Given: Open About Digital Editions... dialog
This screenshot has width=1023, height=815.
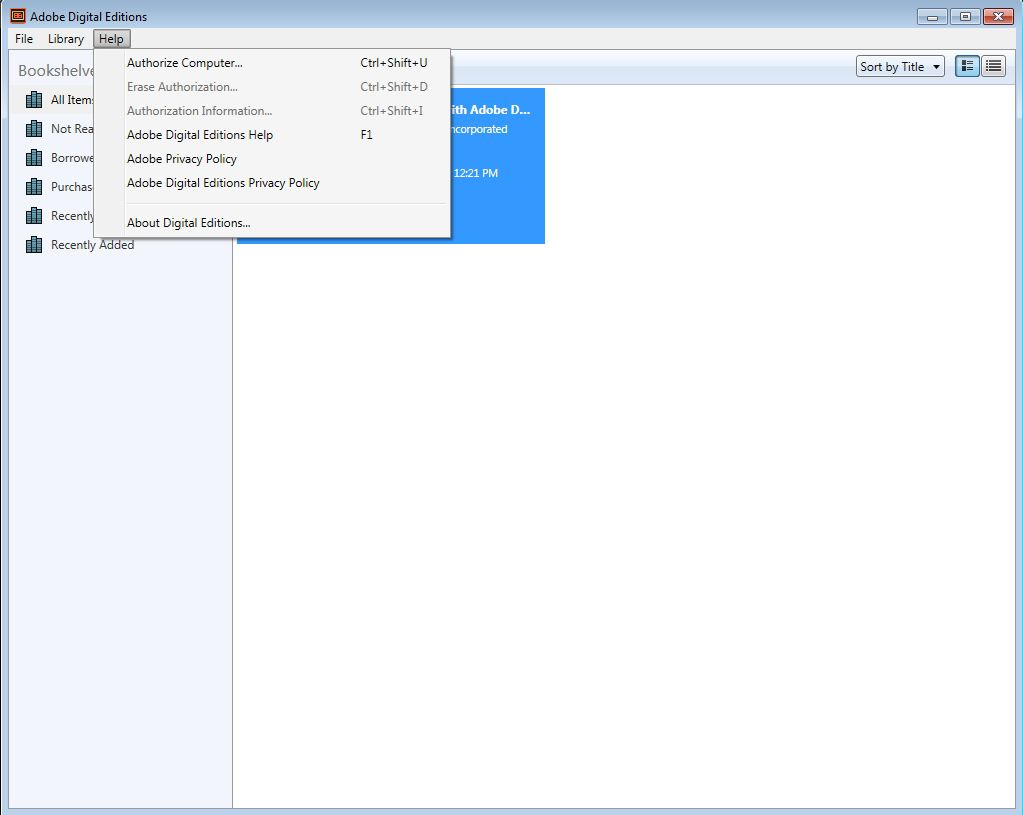Looking at the screenshot, I should point(272,223).
